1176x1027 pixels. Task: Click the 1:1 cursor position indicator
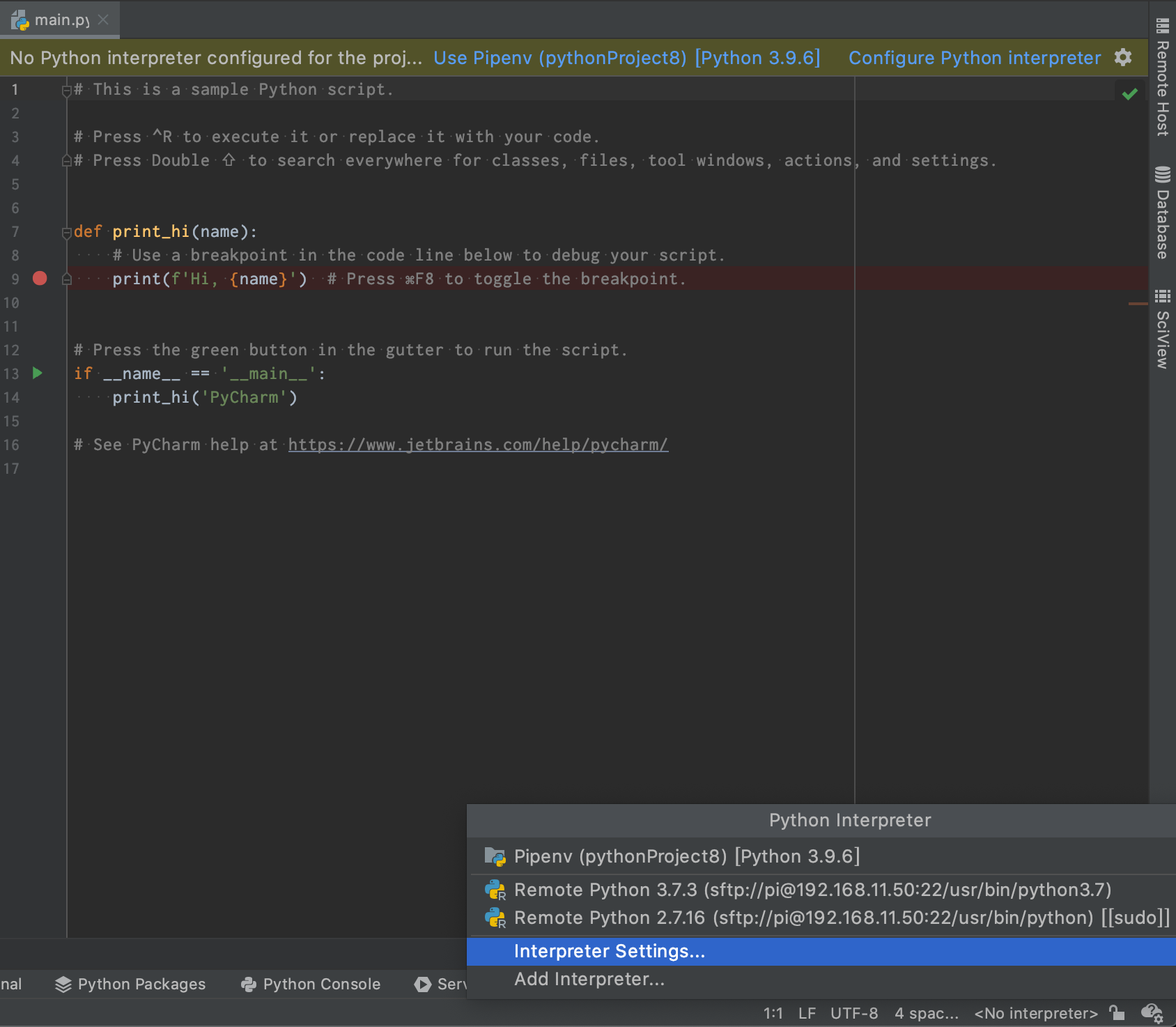(773, 1013)
